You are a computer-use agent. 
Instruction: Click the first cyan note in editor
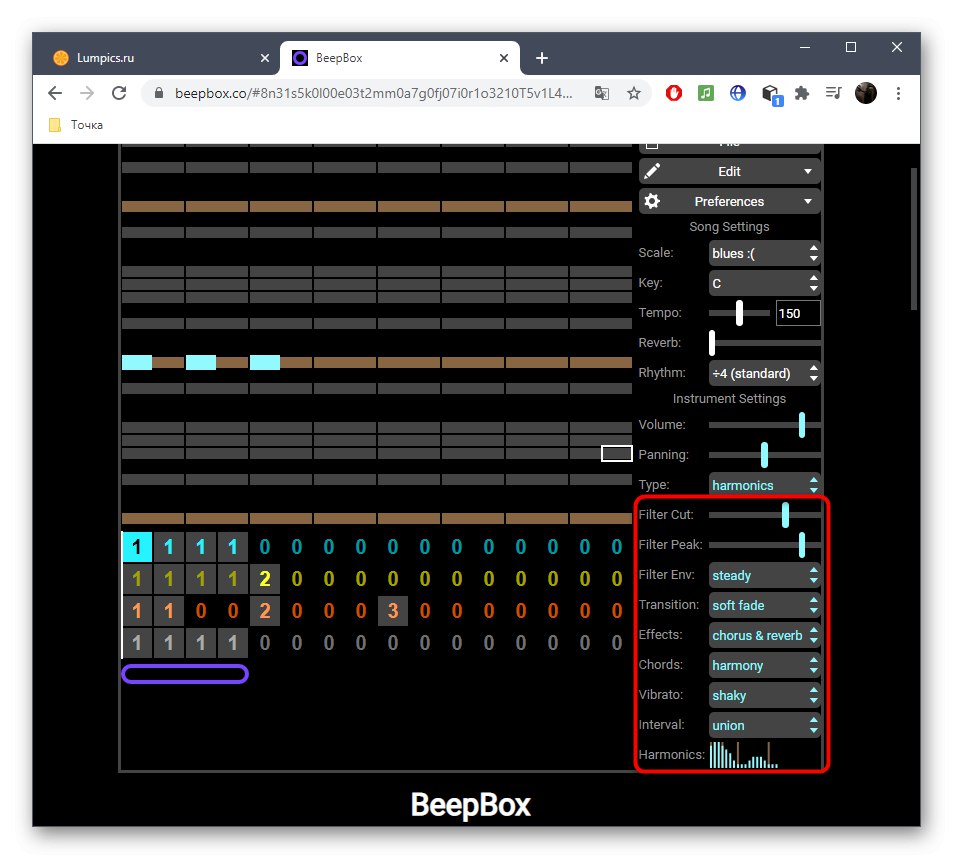137,362
